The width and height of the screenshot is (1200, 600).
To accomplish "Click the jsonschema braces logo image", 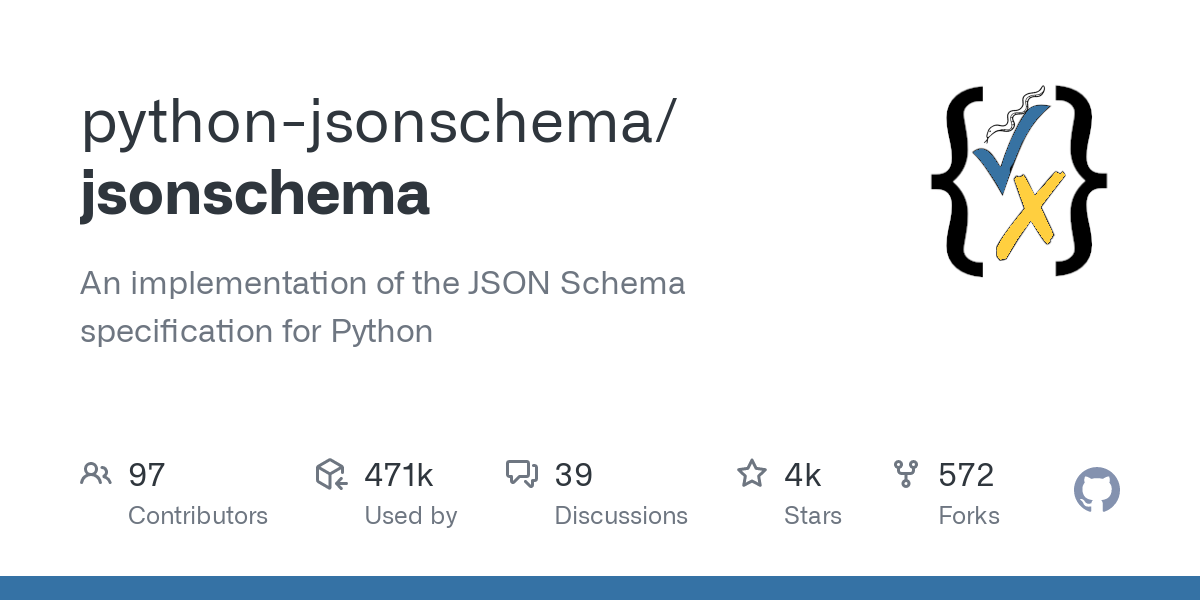I will (1019, 181).
